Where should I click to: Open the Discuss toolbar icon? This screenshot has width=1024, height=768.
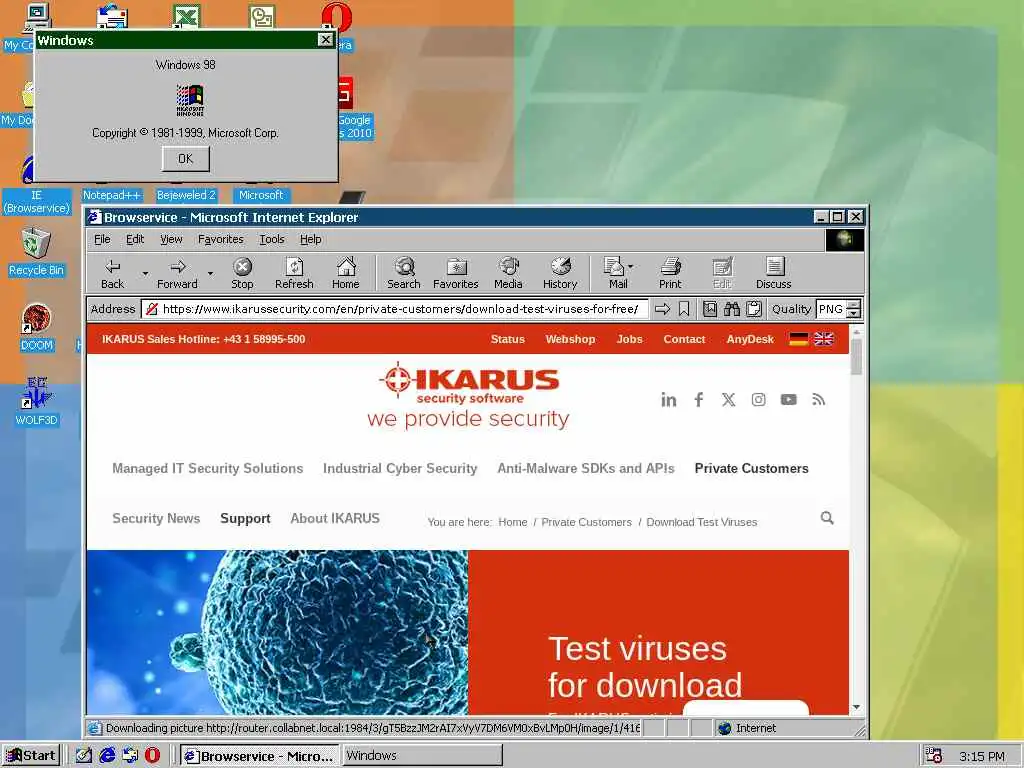774,273
